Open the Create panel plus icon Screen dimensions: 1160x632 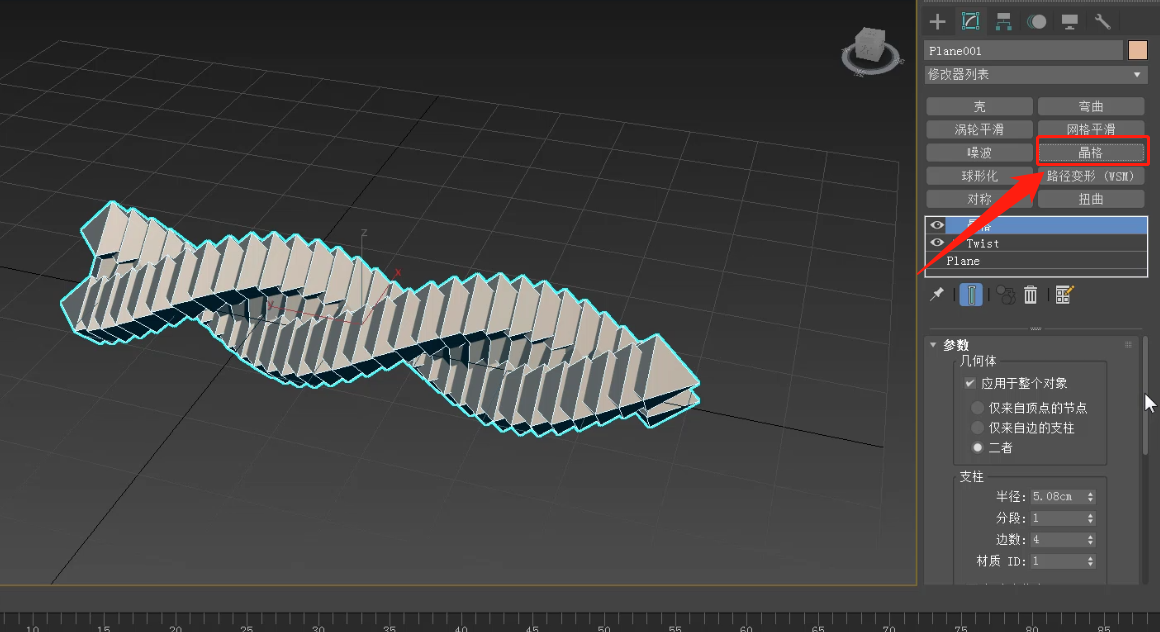pyautogui.click(x=937, y=21)
